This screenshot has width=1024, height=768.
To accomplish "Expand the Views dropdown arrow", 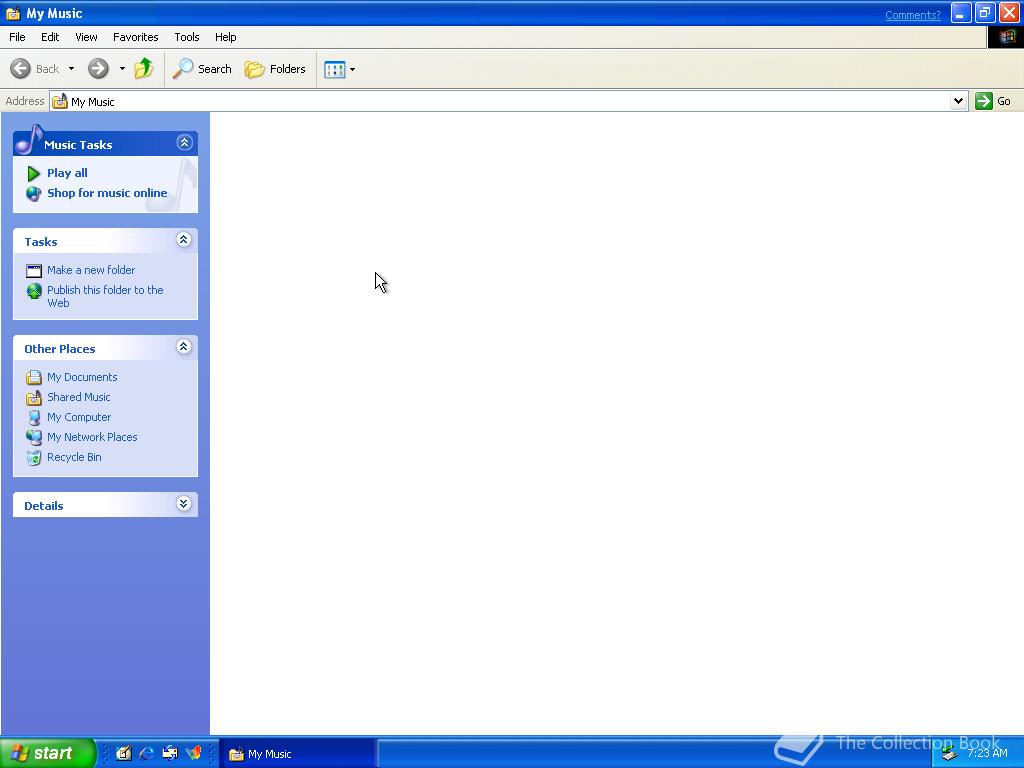I will coord(353,69).
